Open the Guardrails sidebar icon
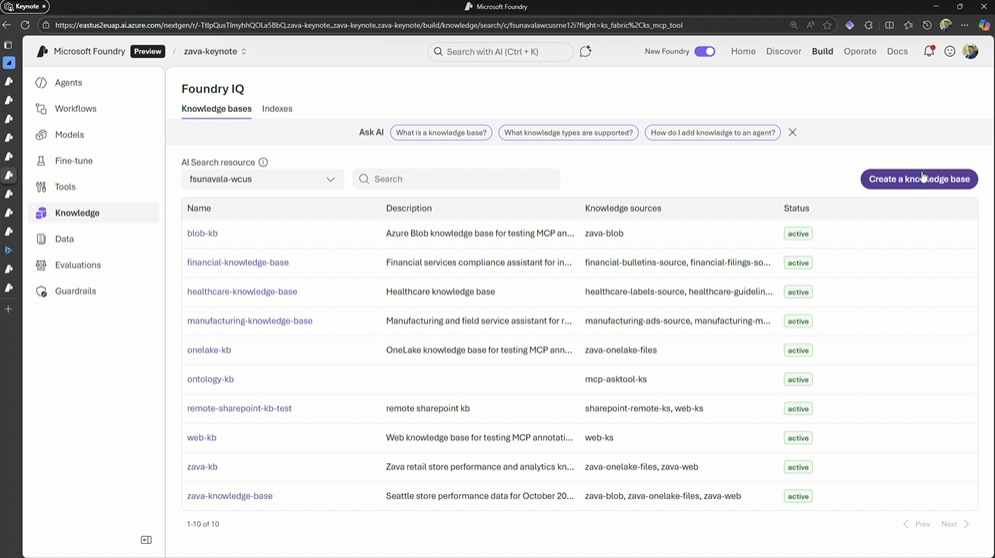995x558 pixels. tap(41, 291)
